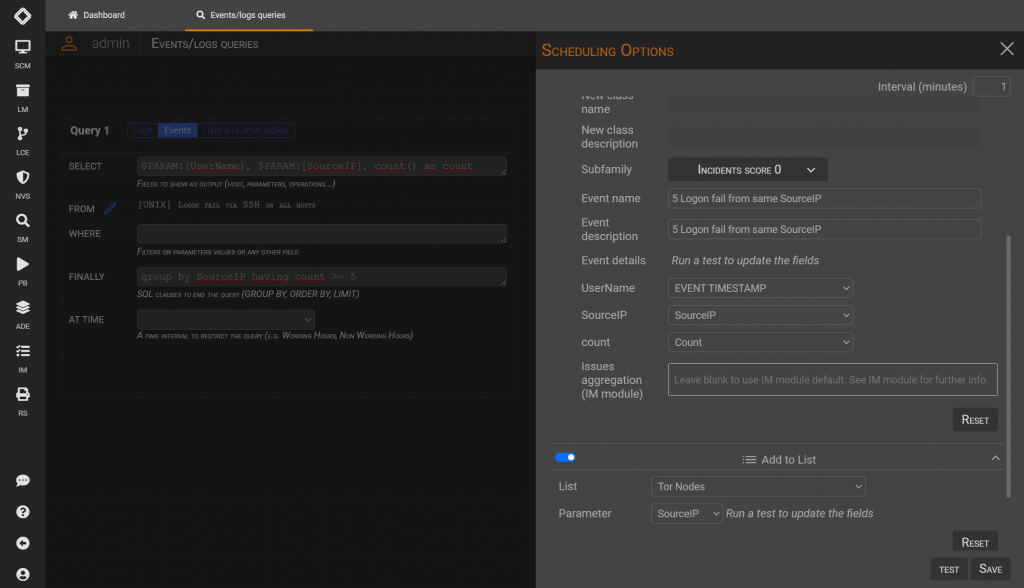Click the Scheduling Options panel scrollbar
The height and width of the screenshot is (588, 1024).
click(x=1008, y=366)
